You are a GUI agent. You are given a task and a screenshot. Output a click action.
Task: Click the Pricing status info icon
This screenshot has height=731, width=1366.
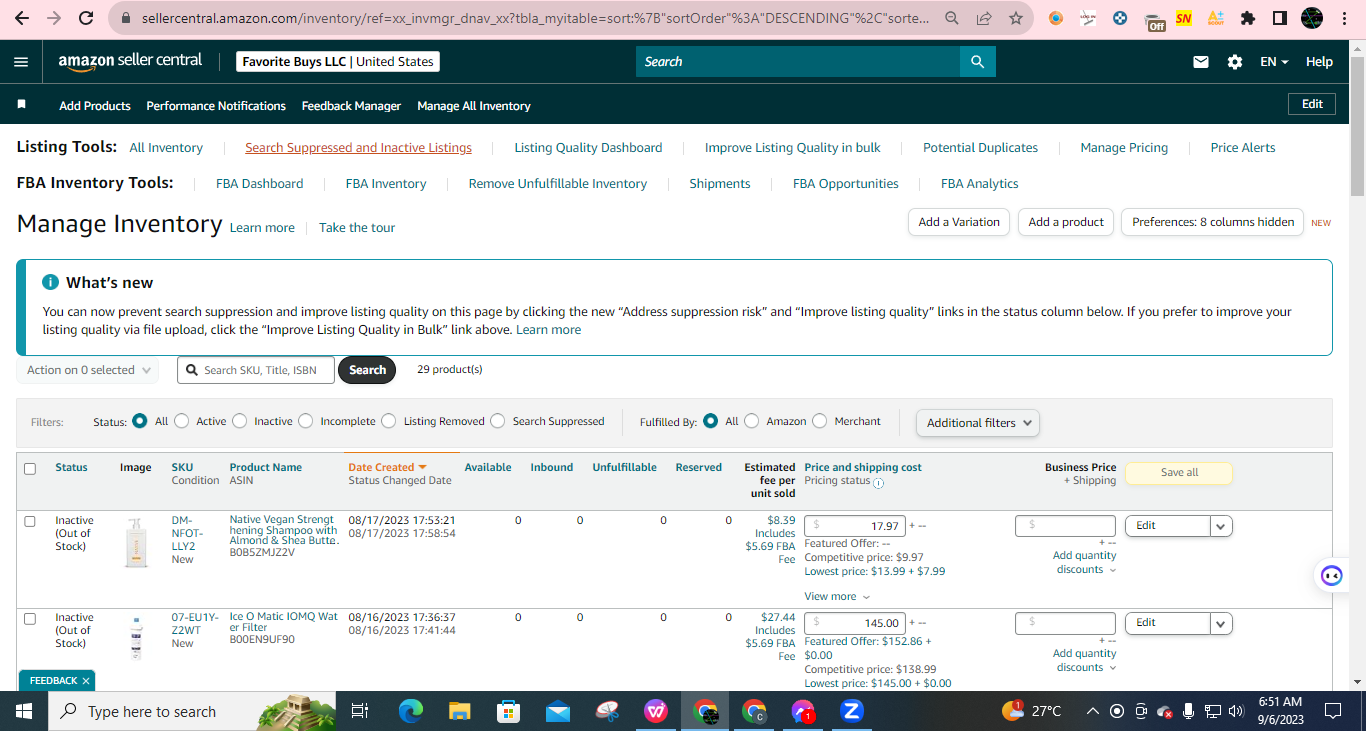(878, 482)
